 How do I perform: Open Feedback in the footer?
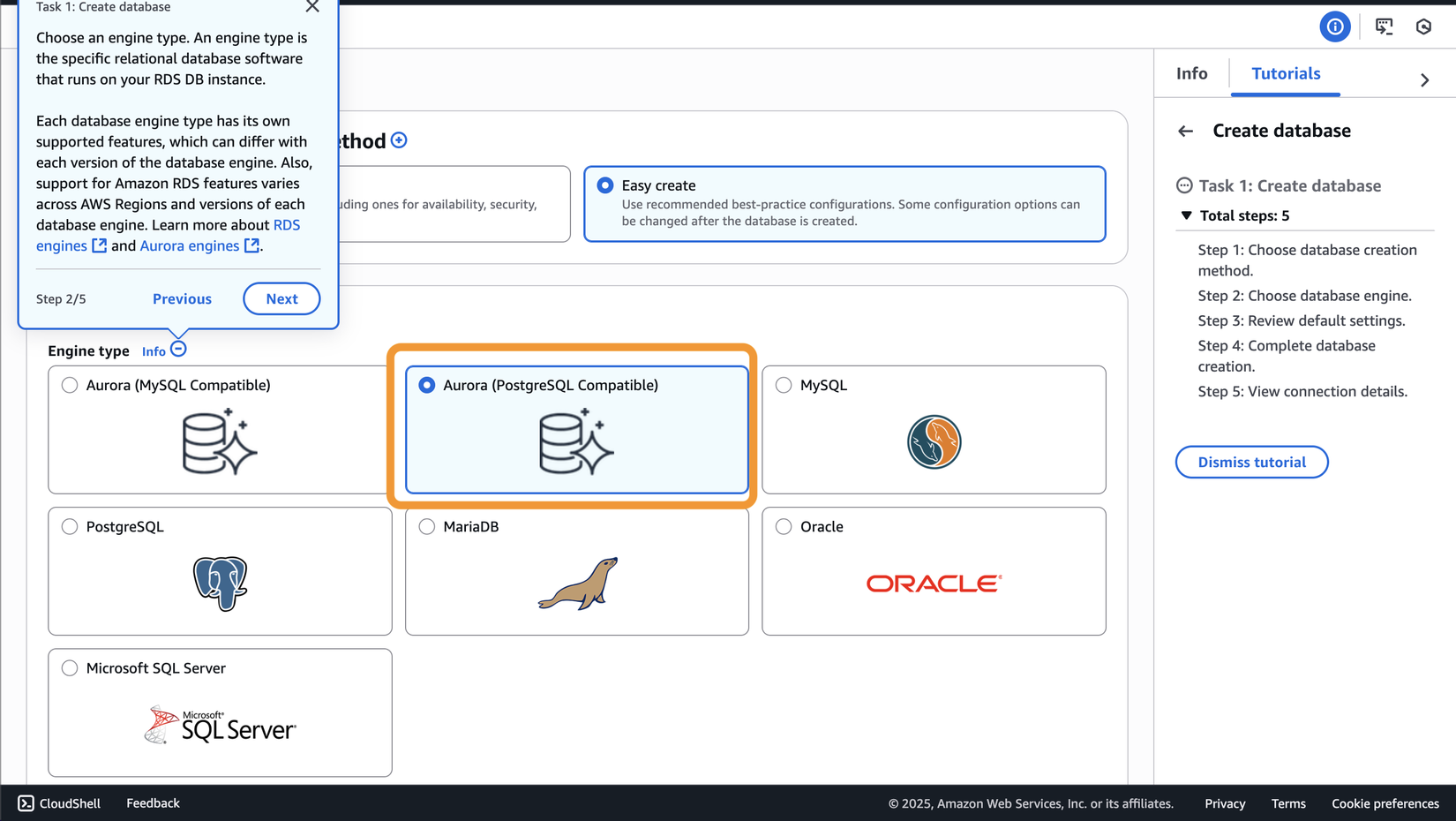click(x=153, y=803)
